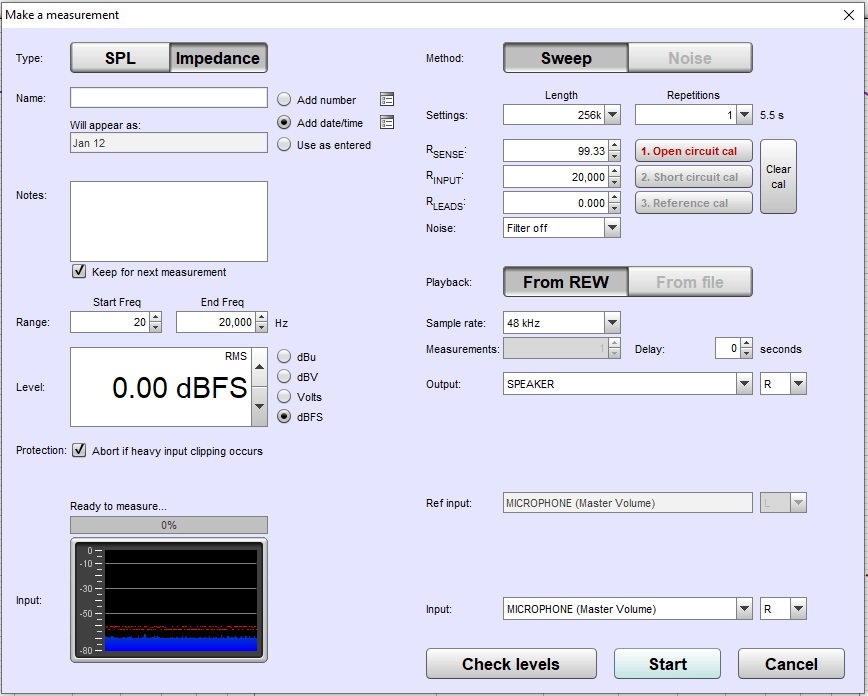Choose dBu level units

[284, 357]
